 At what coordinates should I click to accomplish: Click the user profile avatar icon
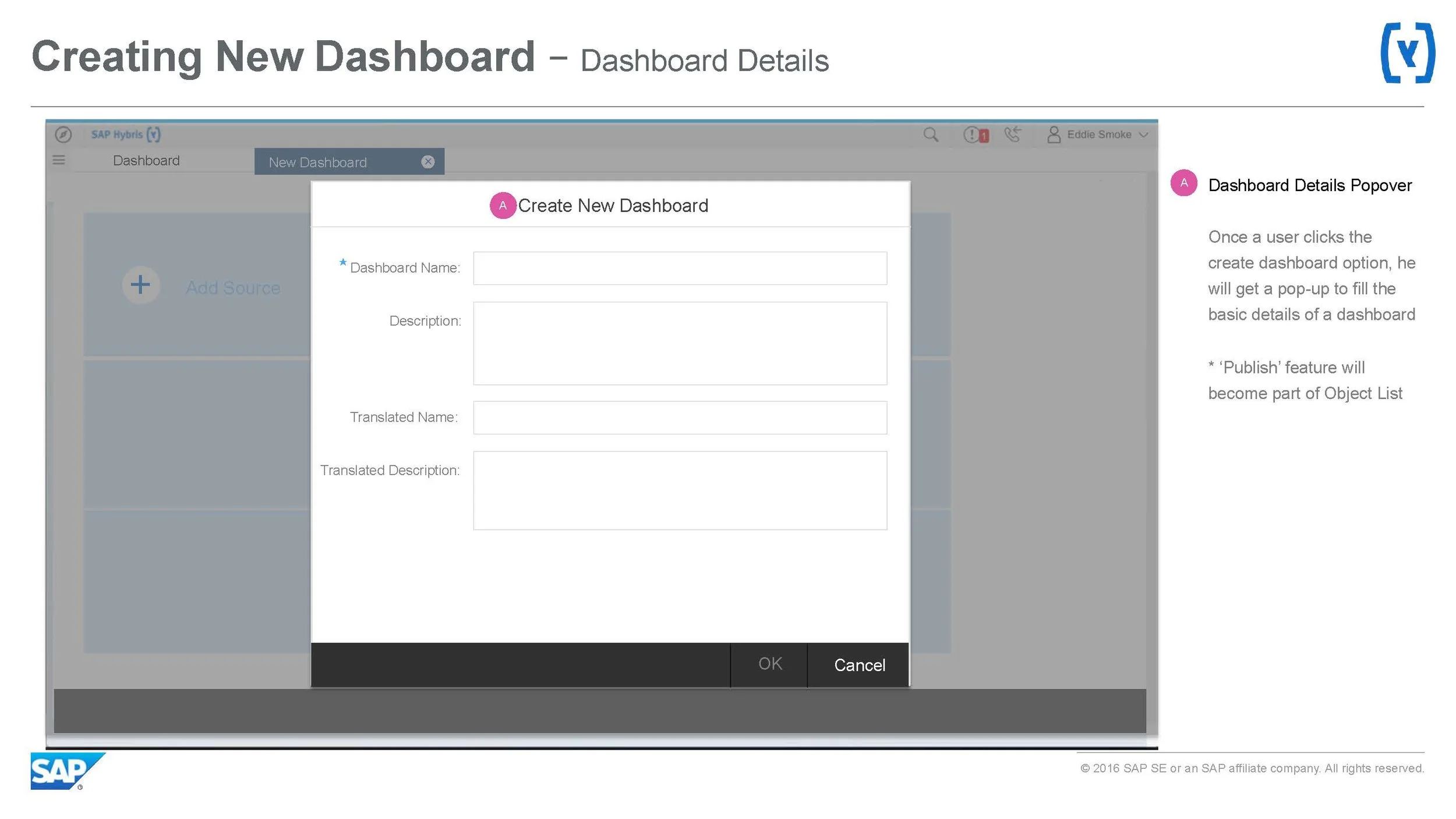click(x=1054, y=135)
